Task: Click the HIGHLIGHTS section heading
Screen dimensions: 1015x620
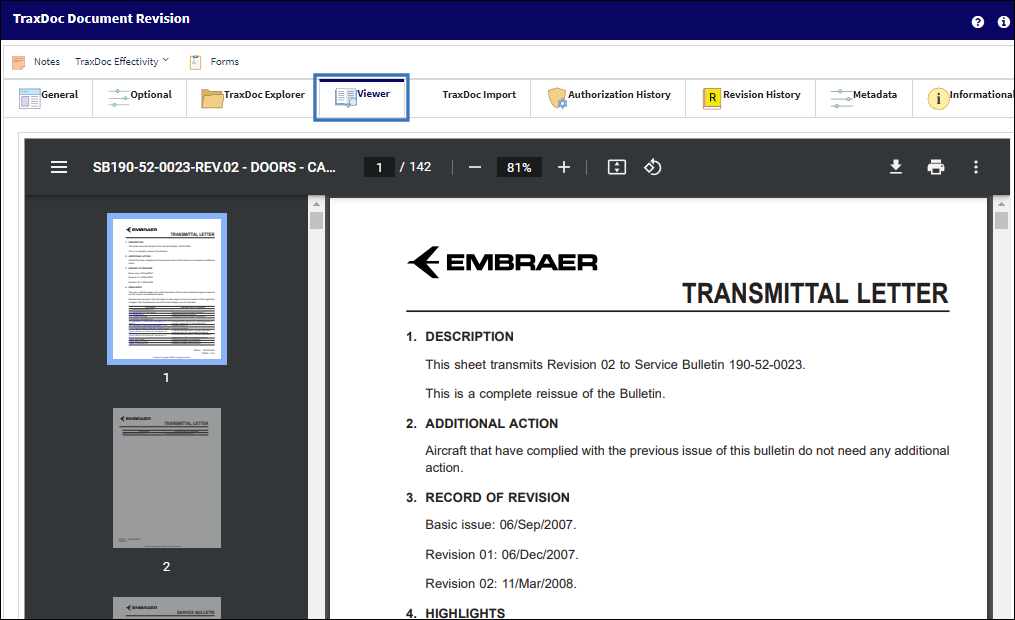Action: 465,613
